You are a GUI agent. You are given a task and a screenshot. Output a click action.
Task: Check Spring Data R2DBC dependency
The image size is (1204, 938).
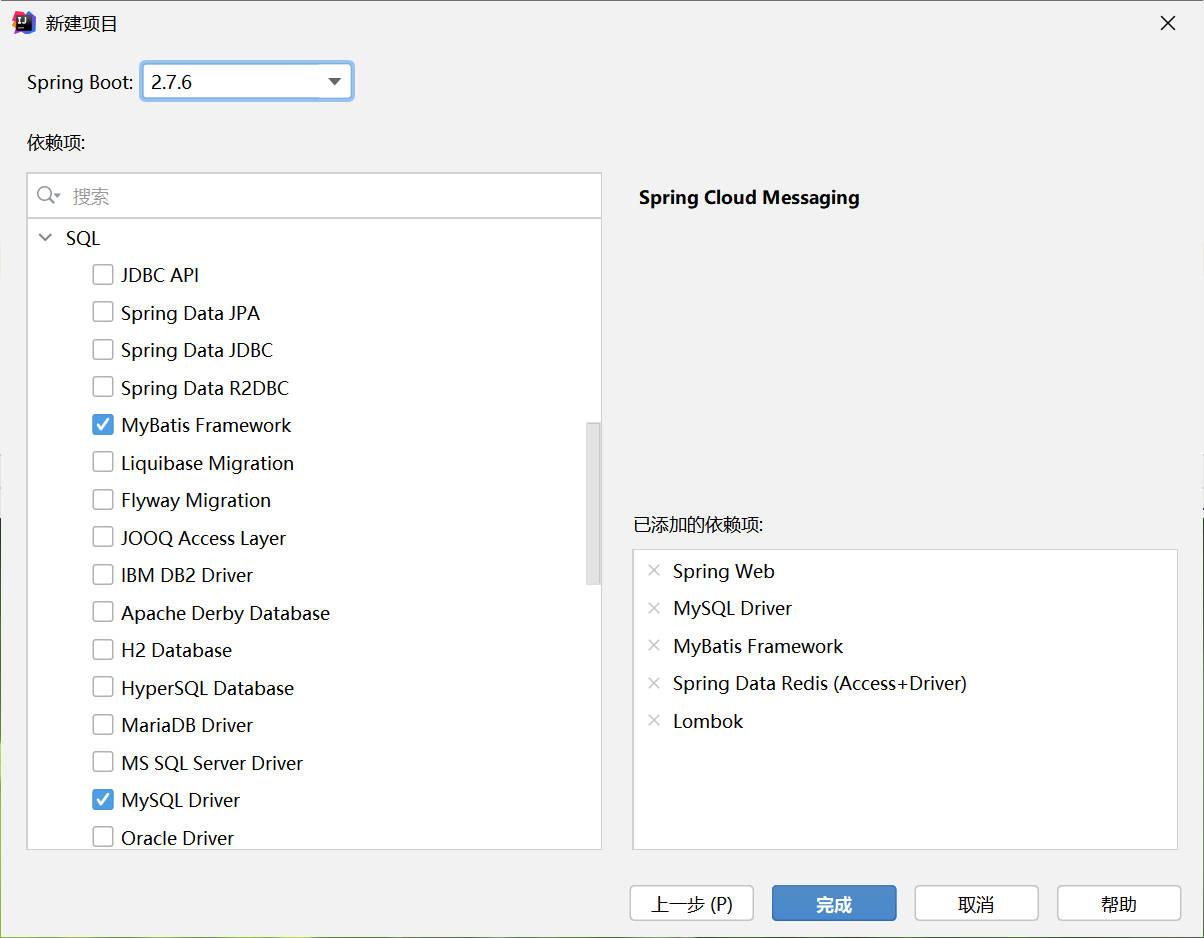(103, 387)
